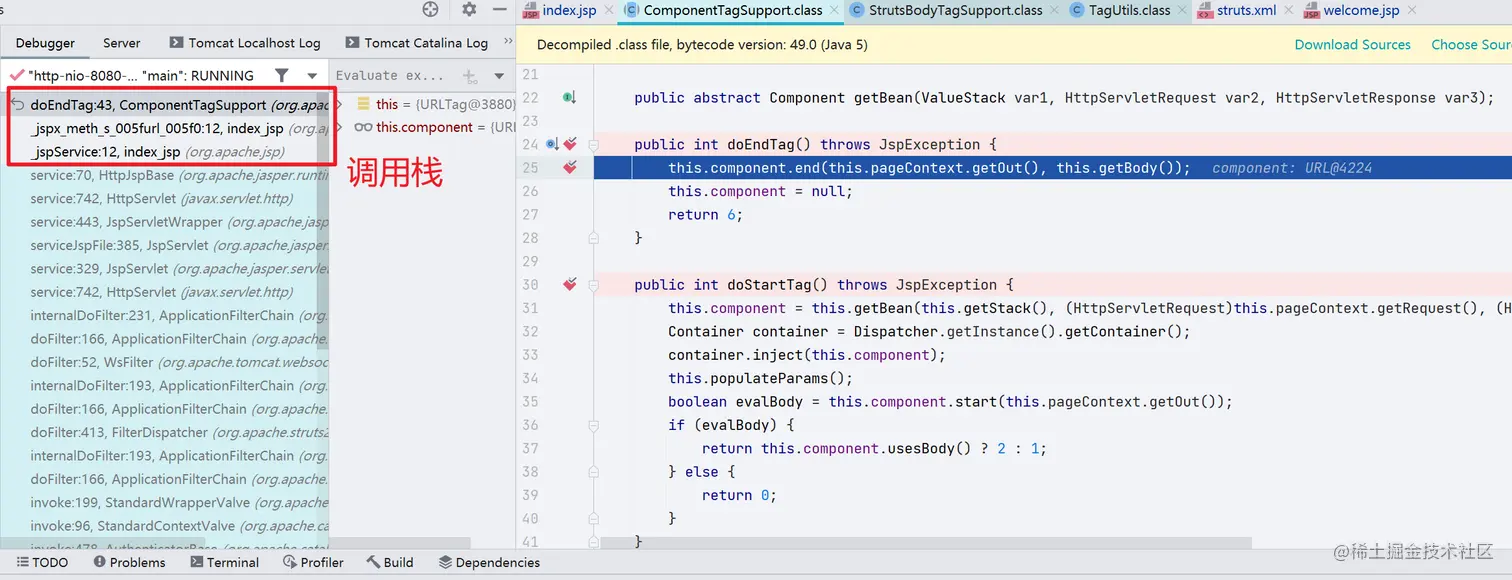Select frame serviceJspFile:385, JspServlet
This screenshot has width=1512, height=580.
pyautogui.click(x=164, y=245)
